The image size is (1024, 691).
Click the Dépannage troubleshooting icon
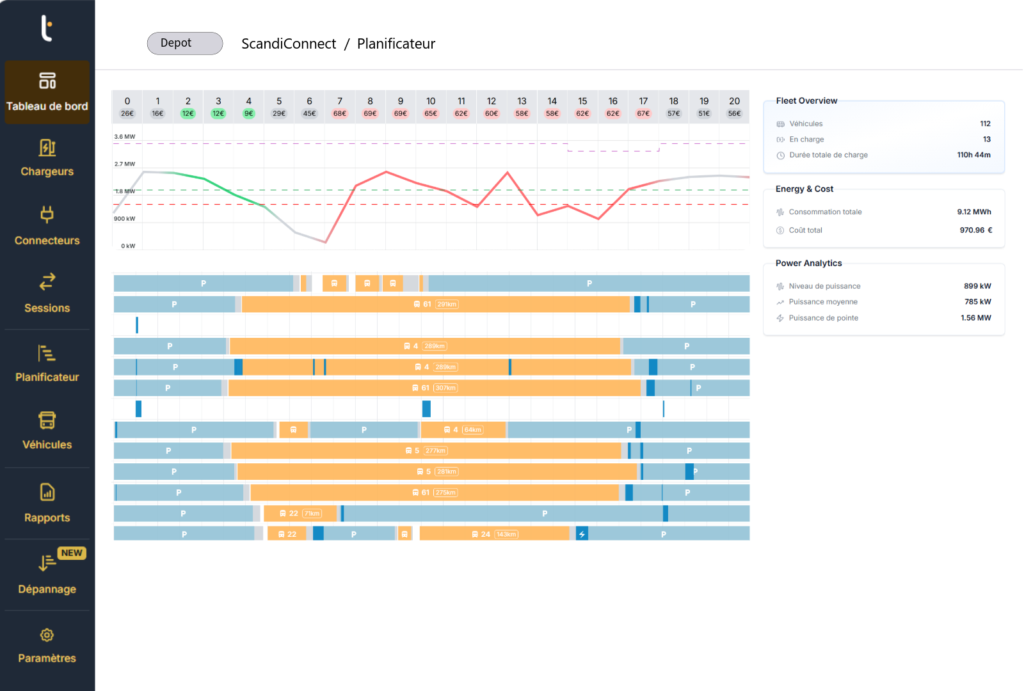[47, 563]
